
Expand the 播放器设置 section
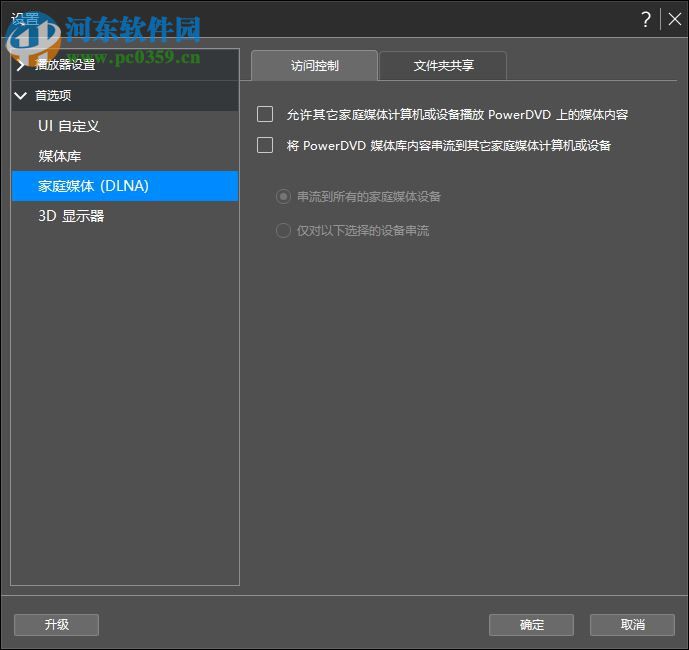click(125, 65)
